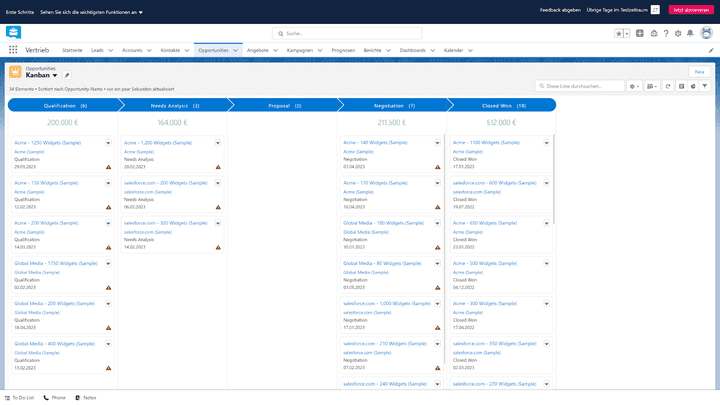Click 'Feedback abgeben' link
This screenshot has width=720, height=405.
click(x=560, y=10)
